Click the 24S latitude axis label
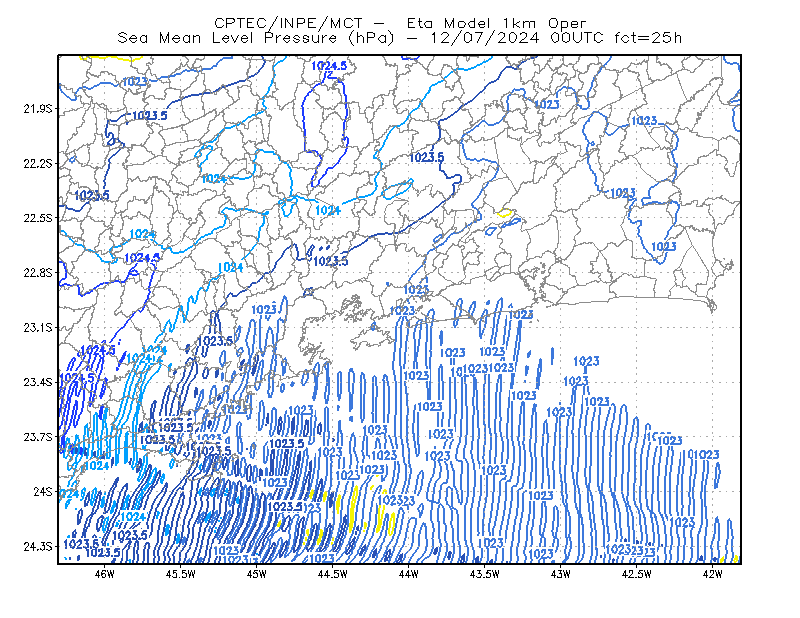The image size is (800, 618). (x=42, y=491)
